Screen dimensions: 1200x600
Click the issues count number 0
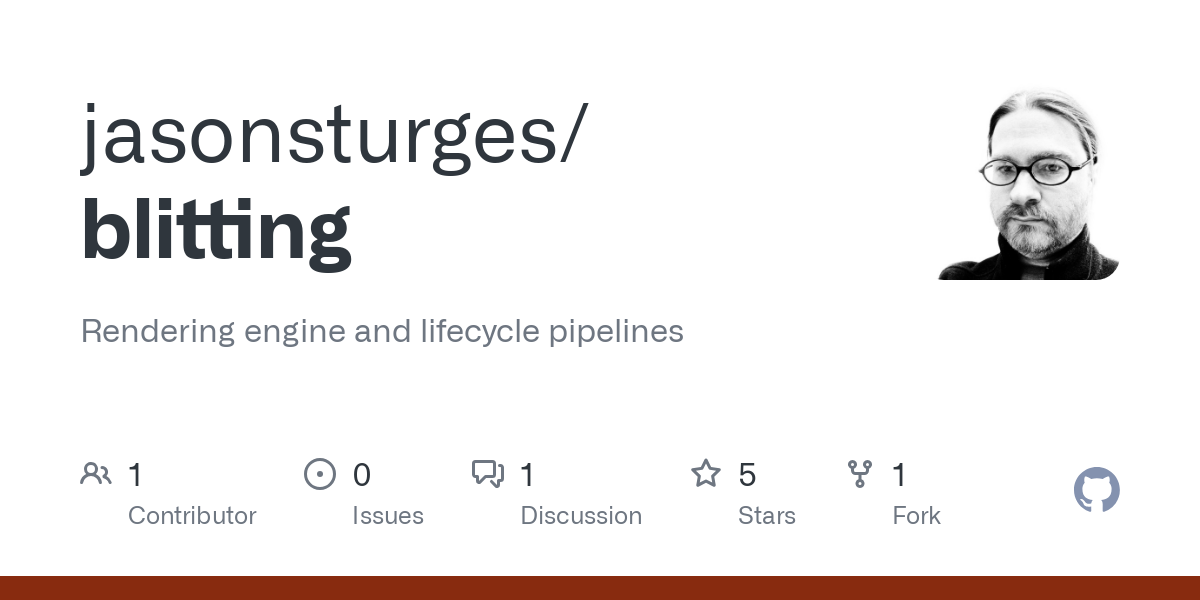[362, 475]
